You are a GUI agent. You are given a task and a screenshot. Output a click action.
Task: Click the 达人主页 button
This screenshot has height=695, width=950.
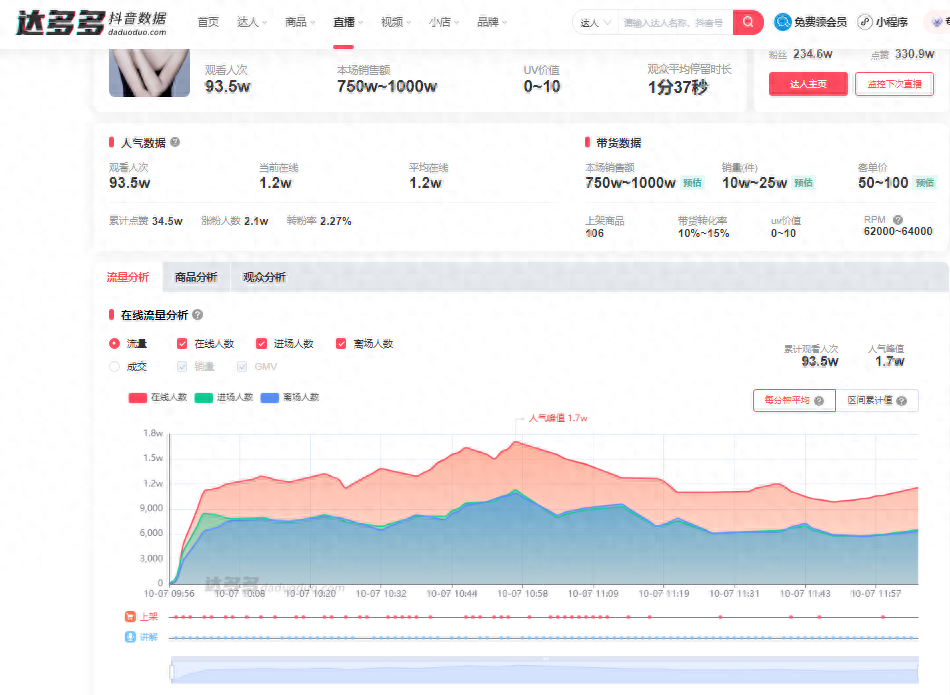coord(808,85)
